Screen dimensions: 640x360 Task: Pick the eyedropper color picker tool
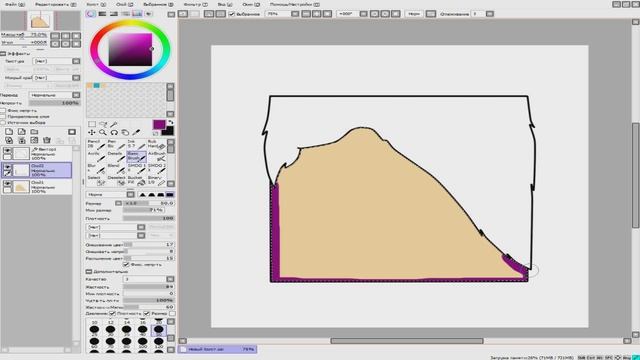(136, 132)
